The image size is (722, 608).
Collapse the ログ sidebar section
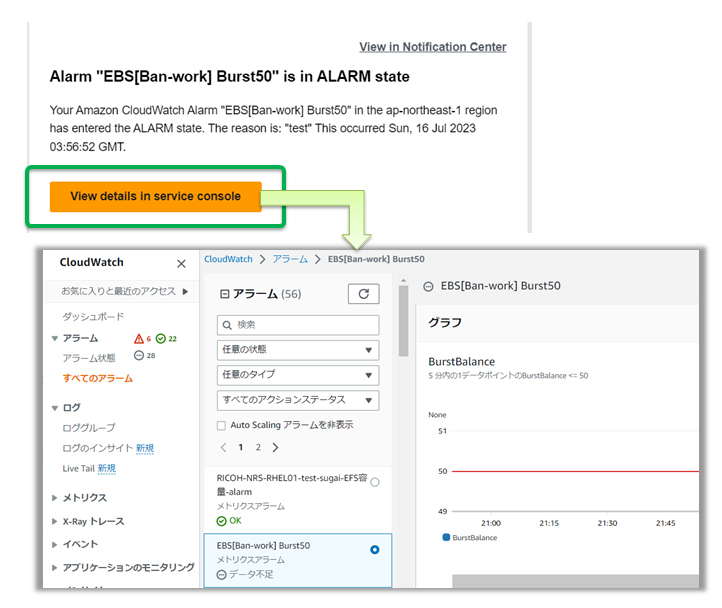(55, 408)
